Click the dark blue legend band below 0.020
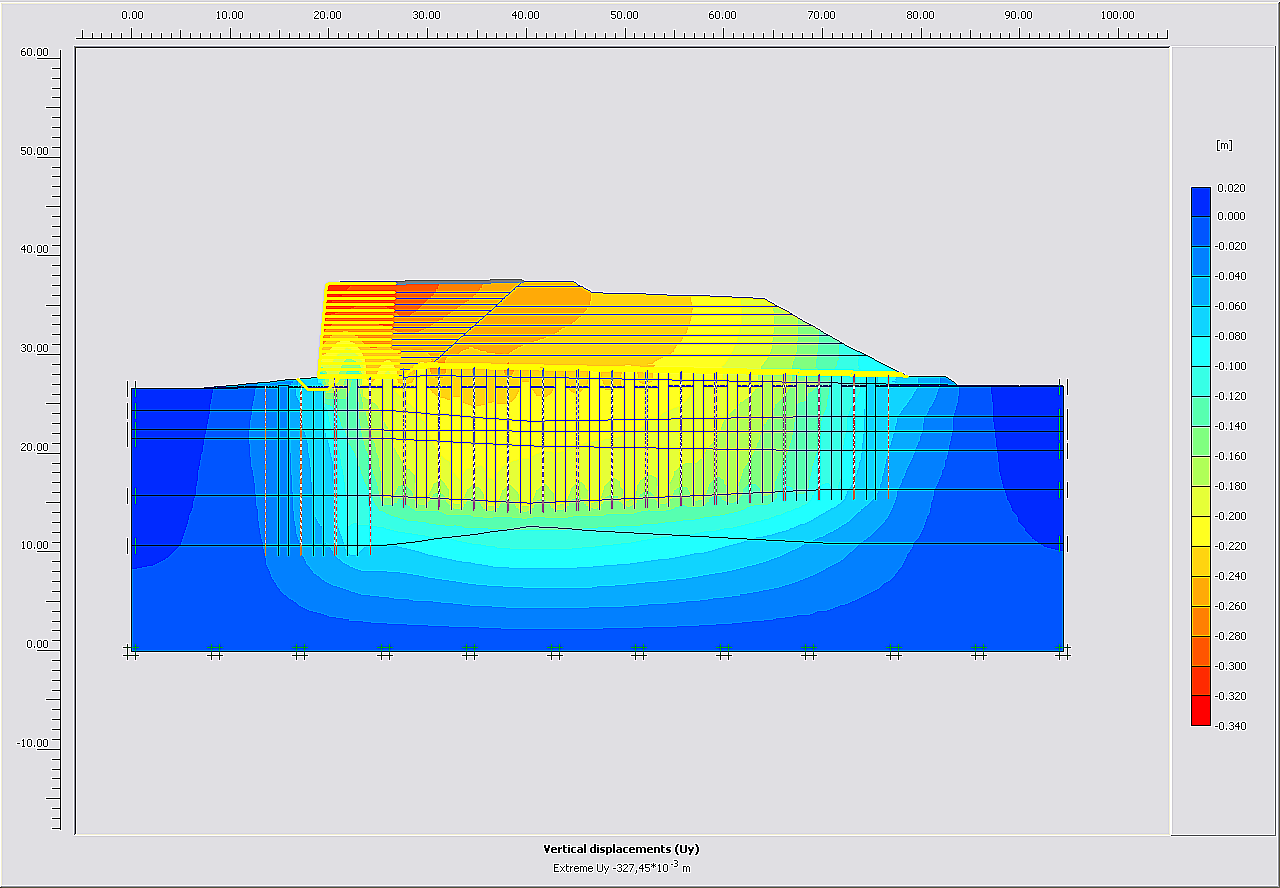Screen dimensions: 1280x888 point(1200,201)
